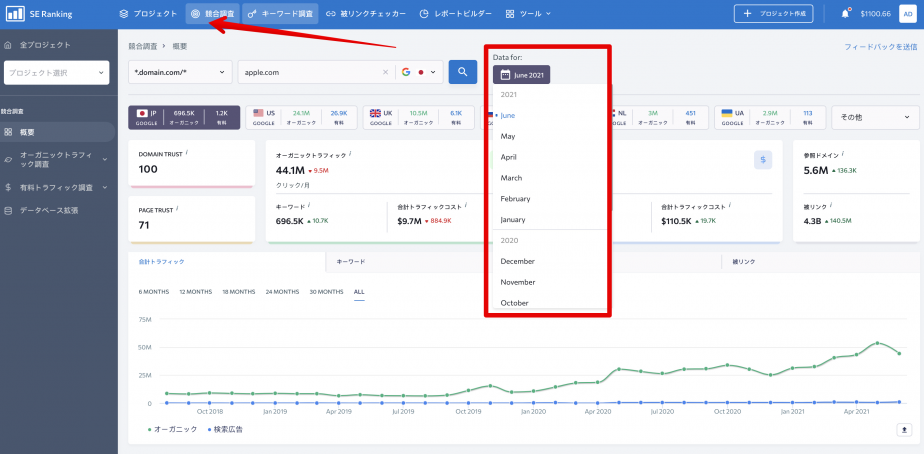Select November 2020 in the month list
Screen dimensions: 924x454
[x=517, y=282]
